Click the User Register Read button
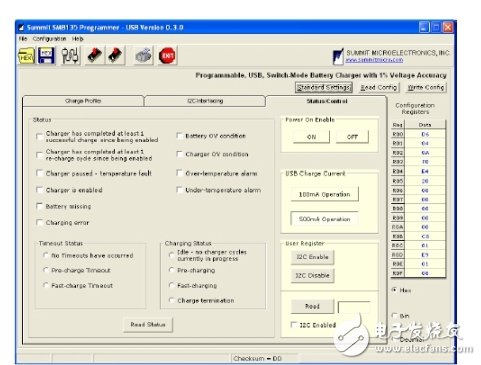 (x=312, y=306)
